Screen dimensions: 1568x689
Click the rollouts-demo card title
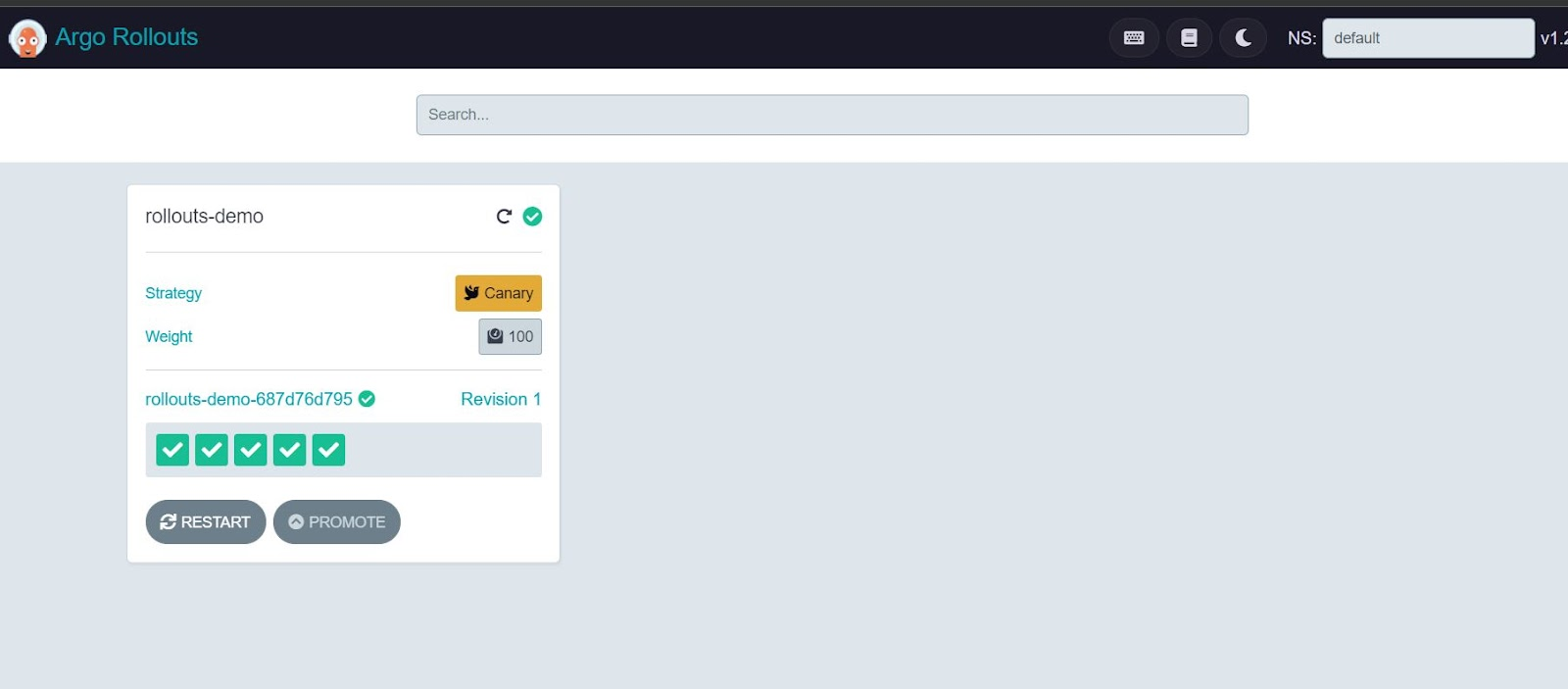point(204,217)
